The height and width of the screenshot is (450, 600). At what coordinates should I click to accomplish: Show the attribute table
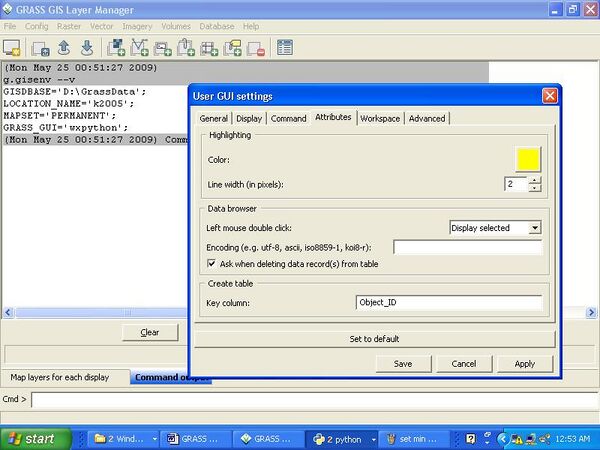[x=285, y=48]
